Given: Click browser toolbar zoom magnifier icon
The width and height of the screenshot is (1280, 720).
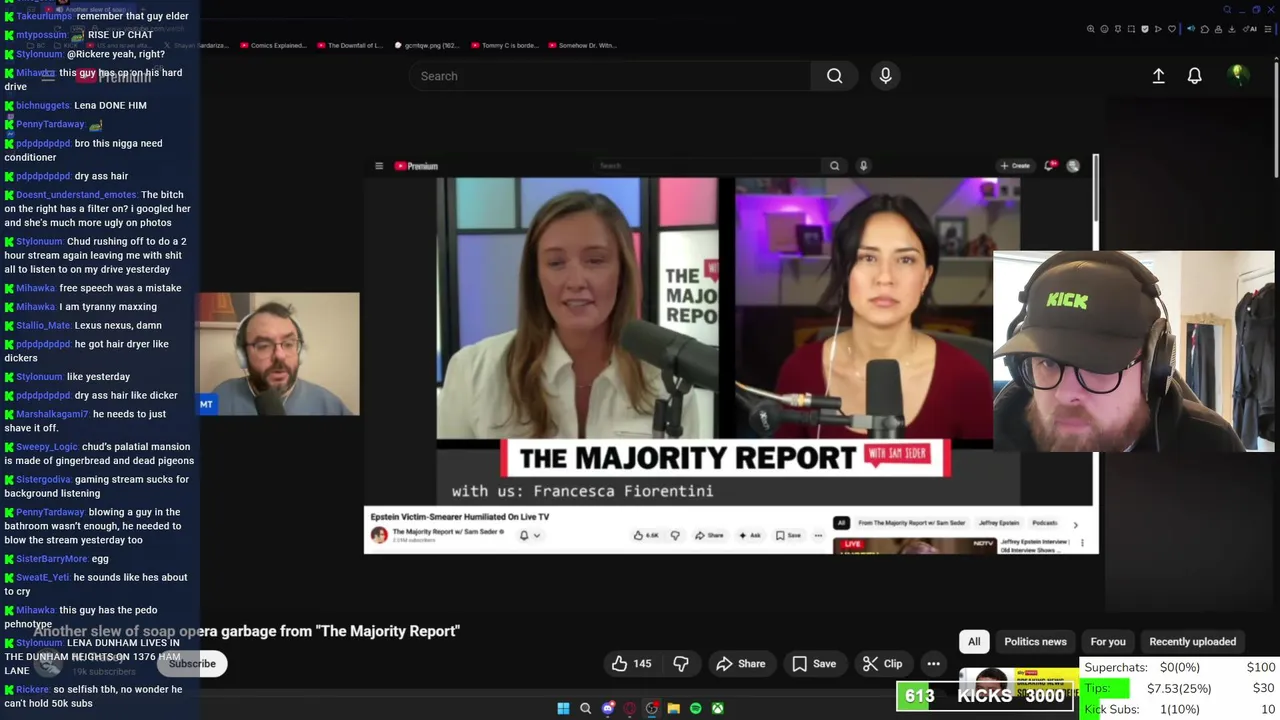Looking at the screenshot, I should (1091, 29).
